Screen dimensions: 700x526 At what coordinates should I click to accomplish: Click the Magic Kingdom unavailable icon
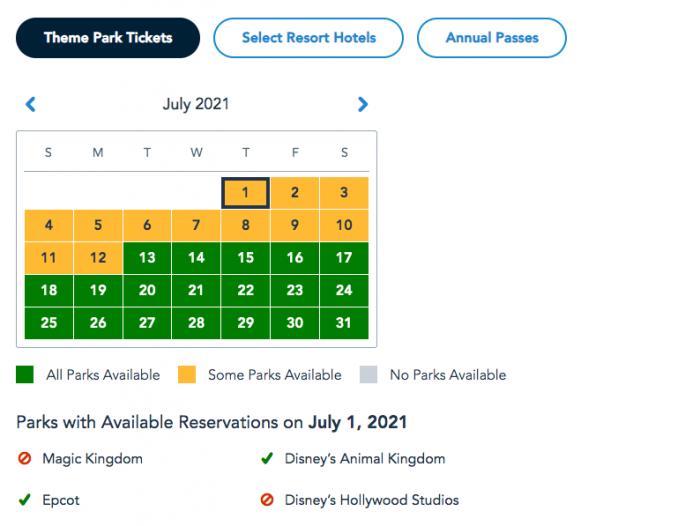(25, 458)
